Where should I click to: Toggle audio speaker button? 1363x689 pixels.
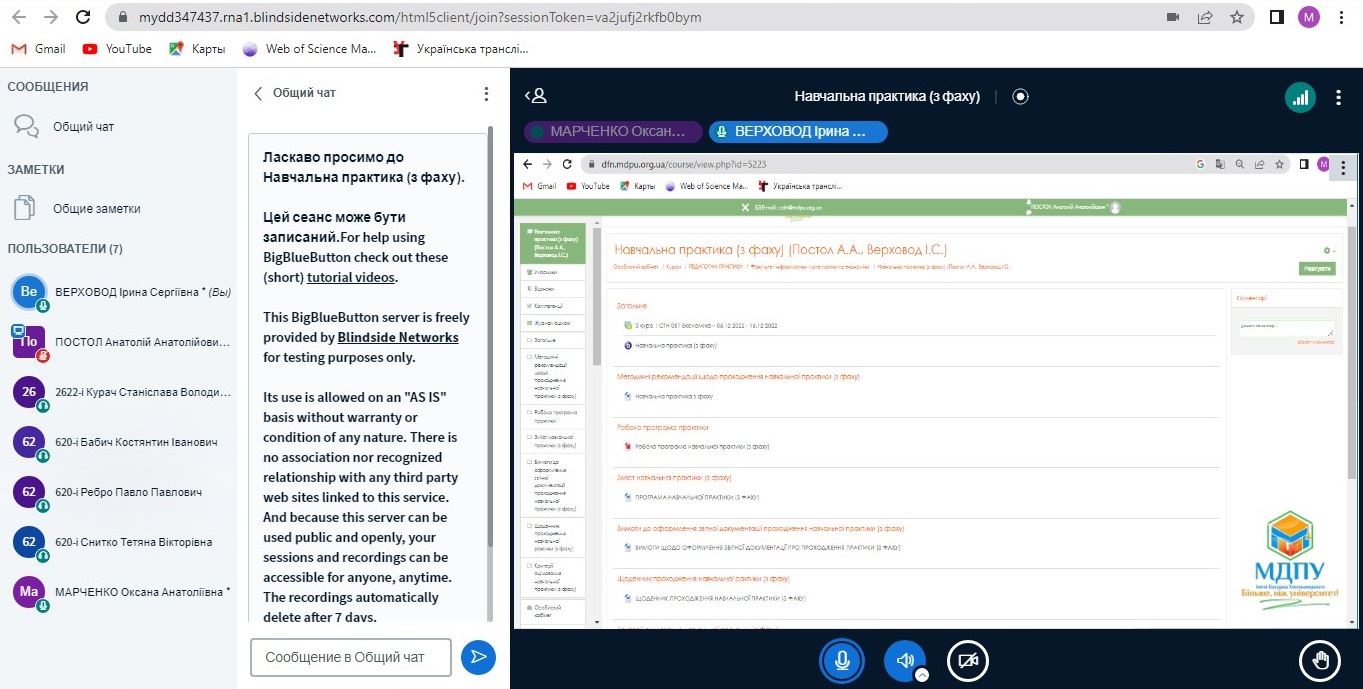pyautogui.click(x=904, y=660)
